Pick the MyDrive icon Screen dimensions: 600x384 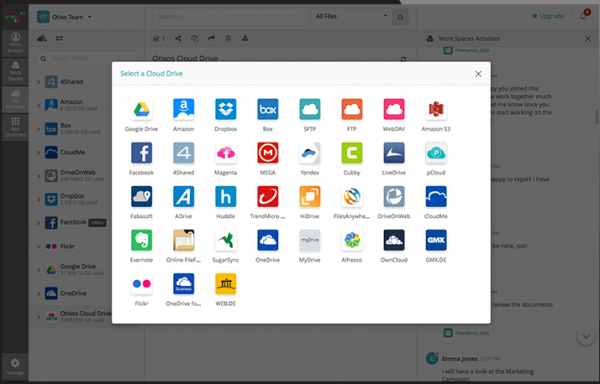tap(310, 240)
